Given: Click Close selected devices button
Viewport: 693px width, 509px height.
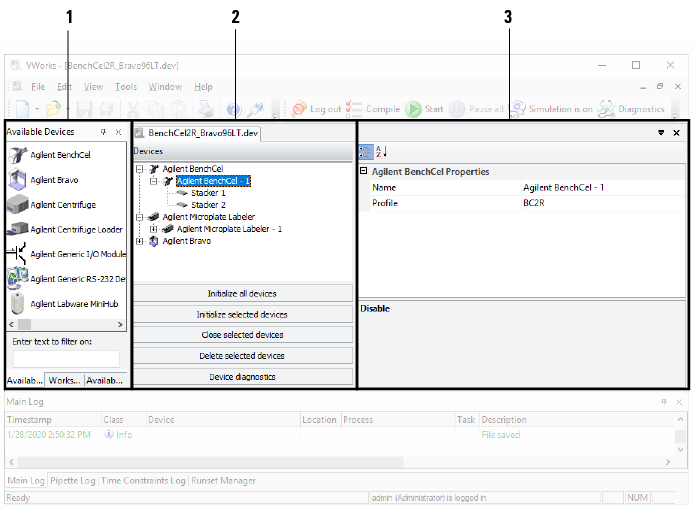Looking at the screenshot, I should (243, 335).
